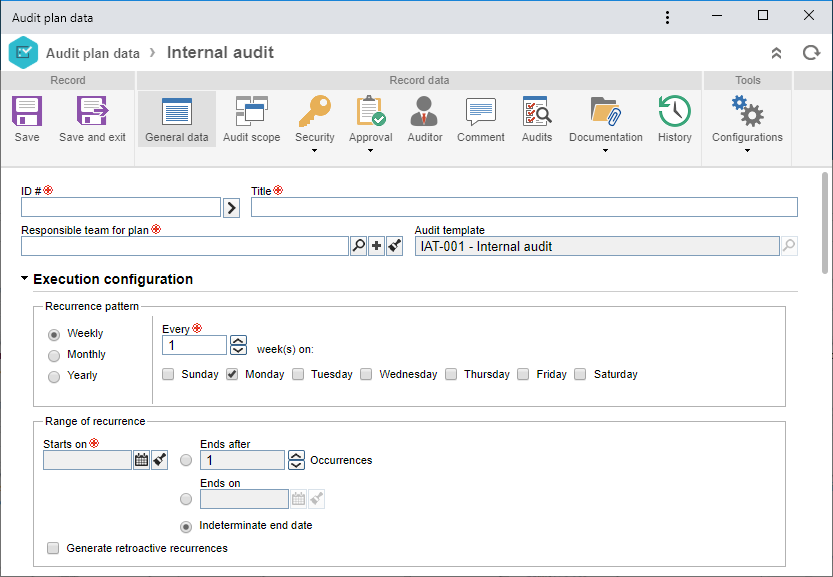The image size is (833, 577).
Task: Enable Generate retroactive recurrences
Action: click(53, 548)
